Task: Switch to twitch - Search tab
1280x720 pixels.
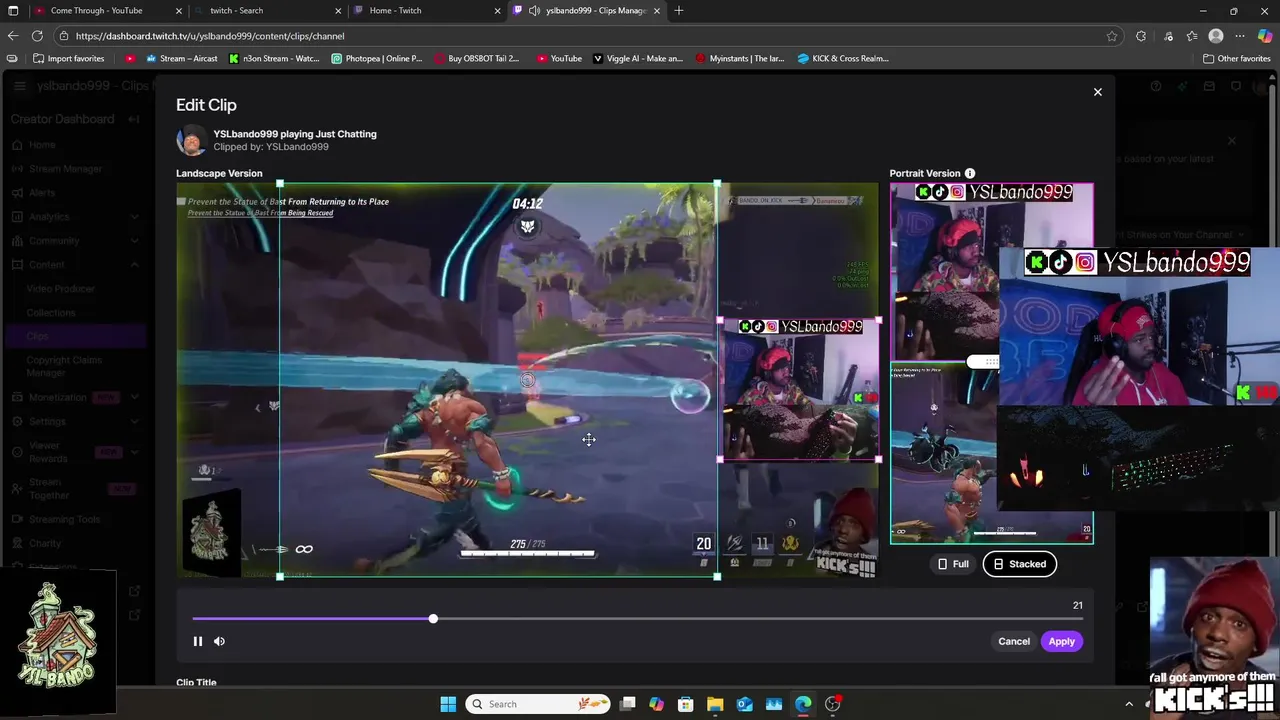Action: point(236,10)
